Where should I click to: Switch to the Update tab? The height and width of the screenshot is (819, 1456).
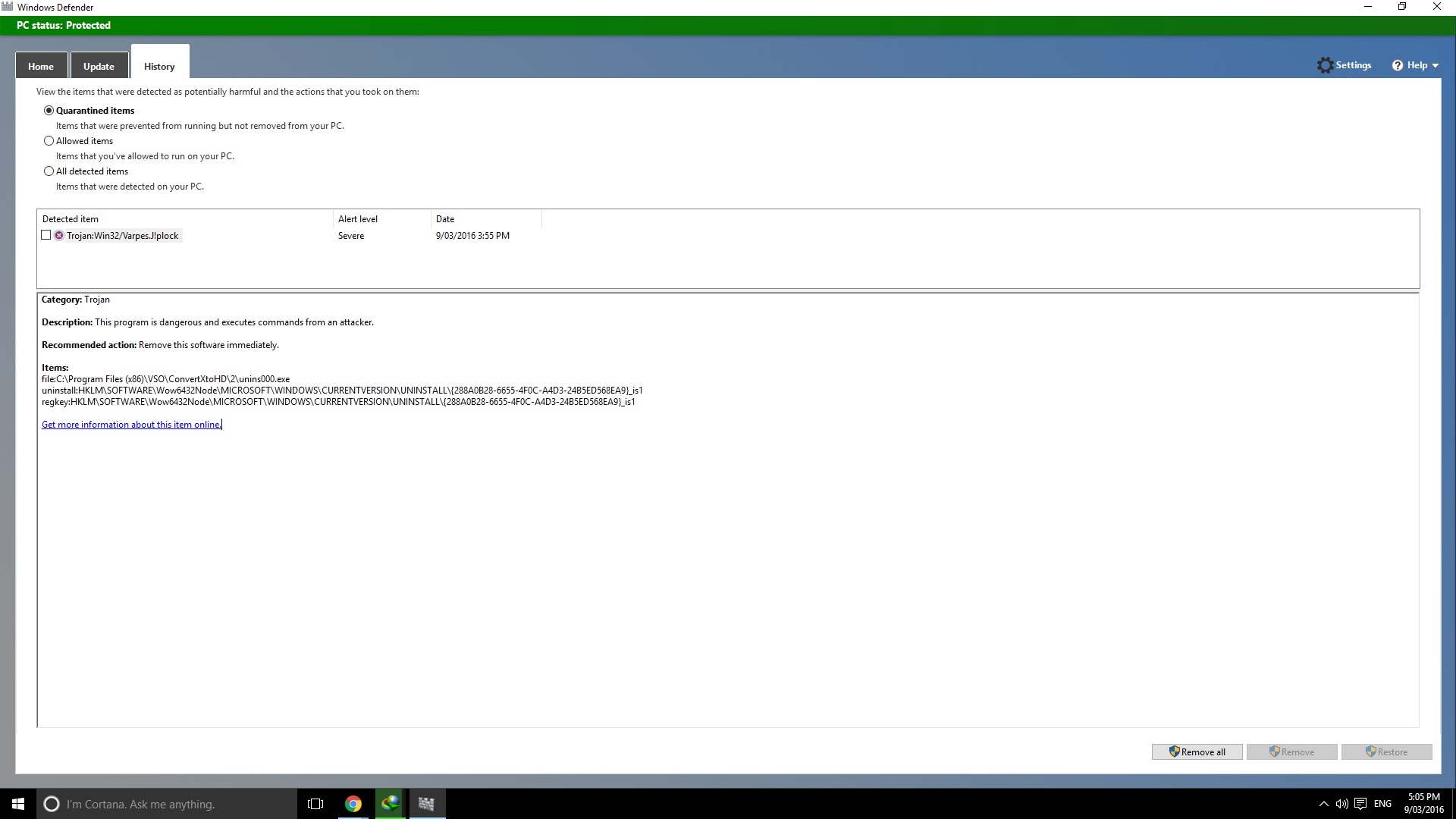coord(99,66)
